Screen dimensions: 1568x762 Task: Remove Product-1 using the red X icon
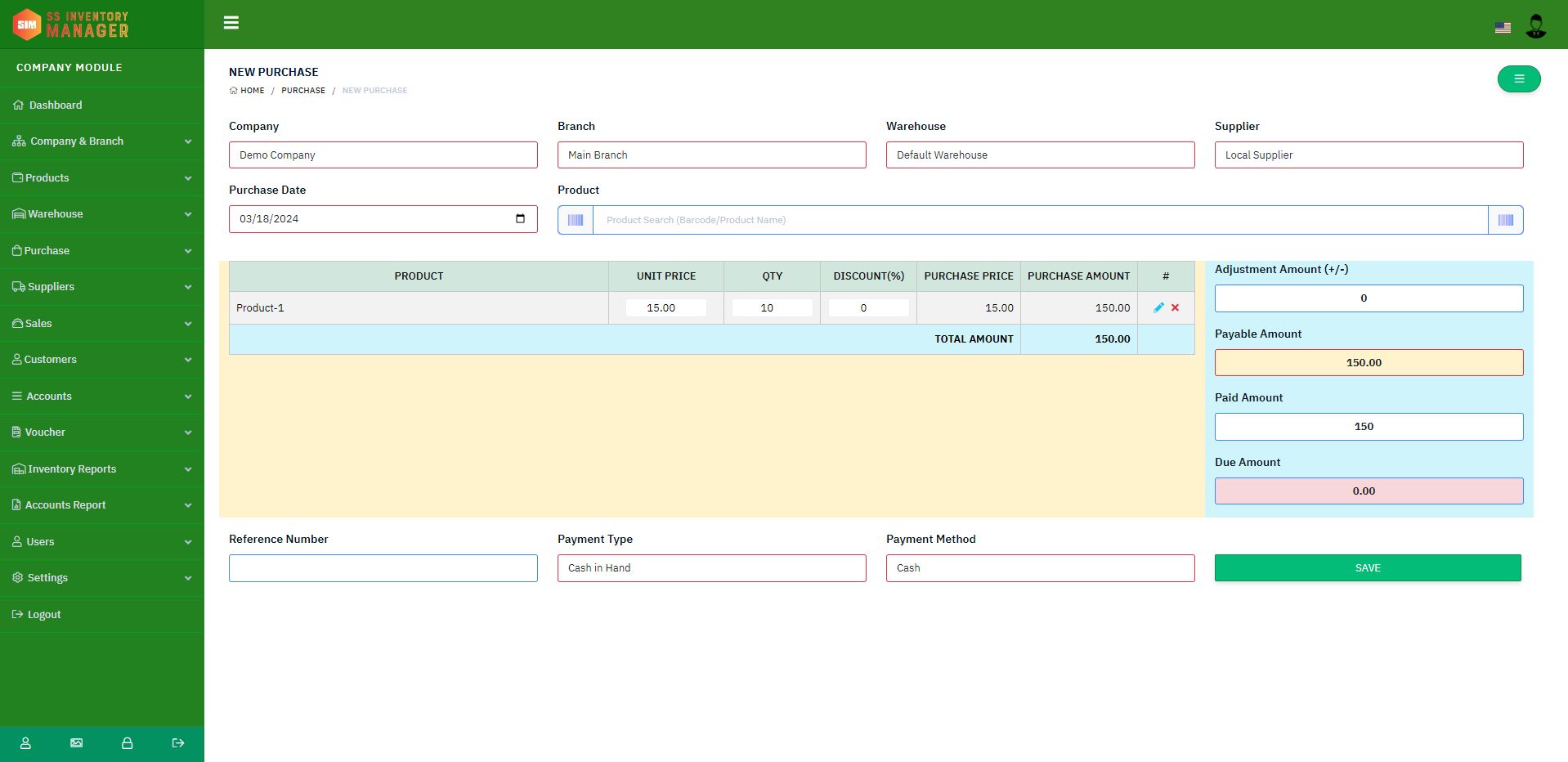pos(1176,307)
